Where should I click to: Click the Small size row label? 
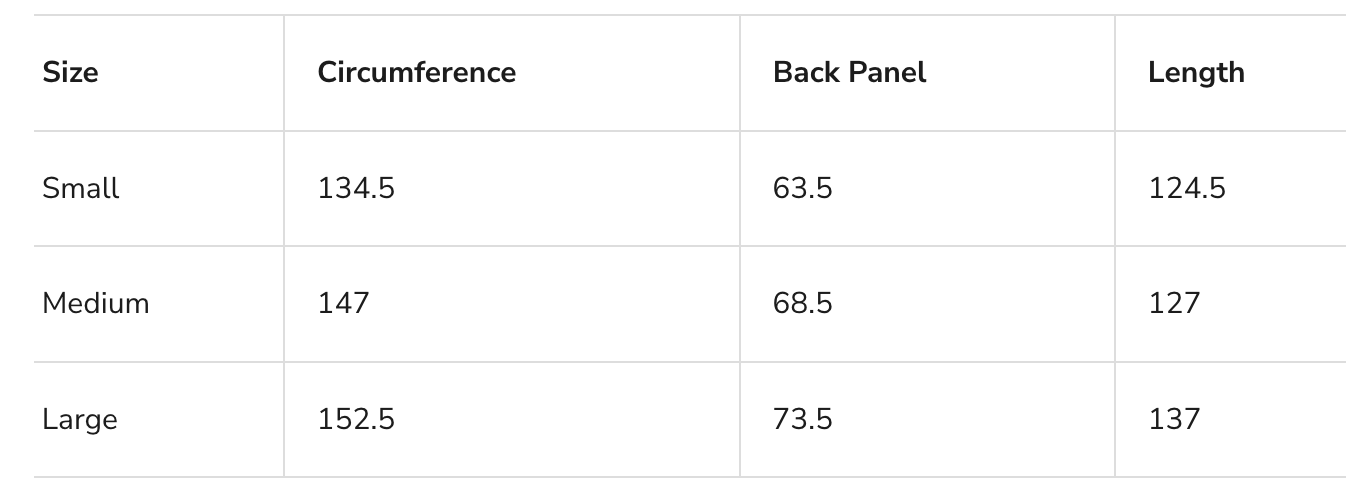80,188
